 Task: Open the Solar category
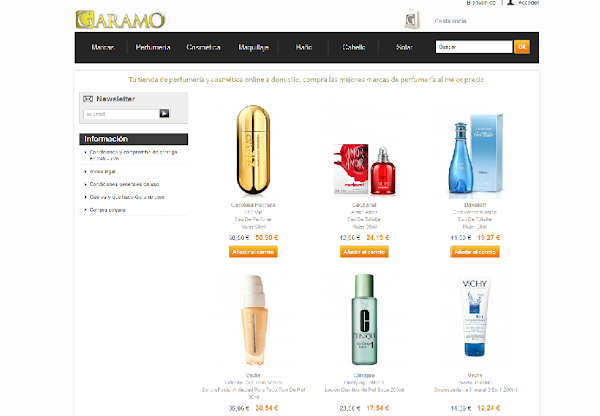tap(404, 47)
